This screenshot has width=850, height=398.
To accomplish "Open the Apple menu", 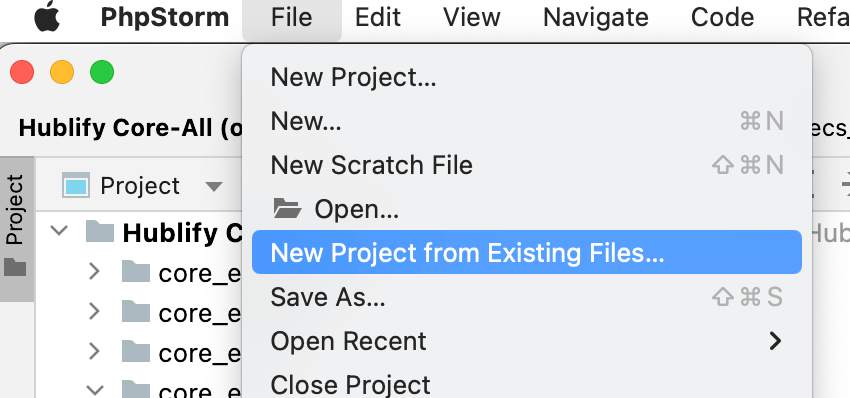I will [47, 18].
